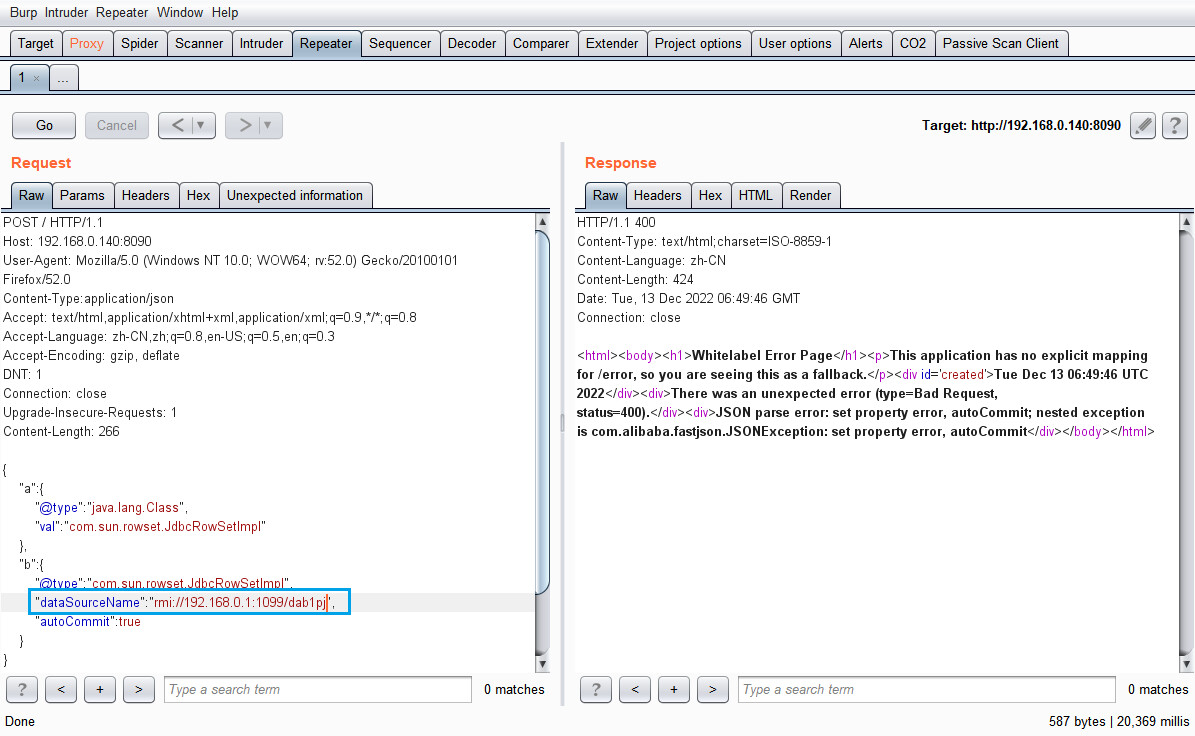
Task: Open the Burp menu
Action: tap(23, 12)
